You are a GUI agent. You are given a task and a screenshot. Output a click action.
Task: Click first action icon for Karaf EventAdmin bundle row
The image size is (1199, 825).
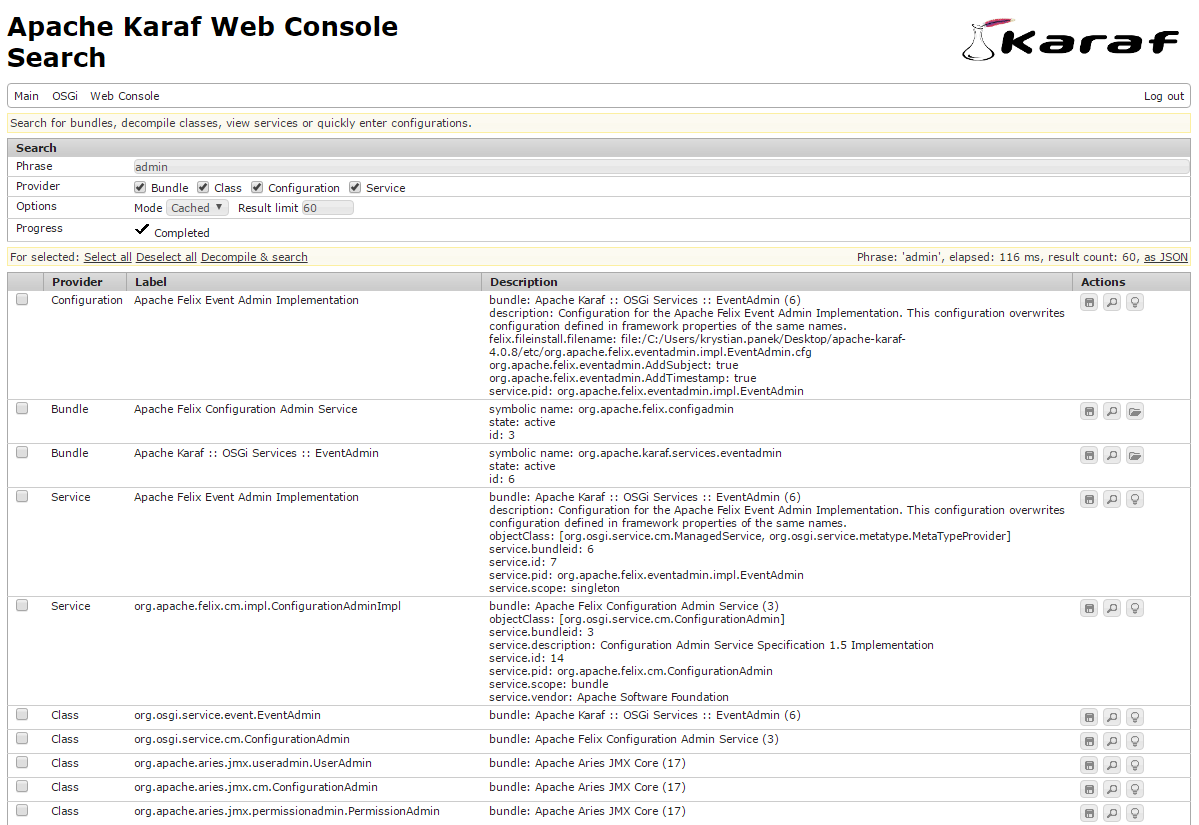(x=1089, y=456)
